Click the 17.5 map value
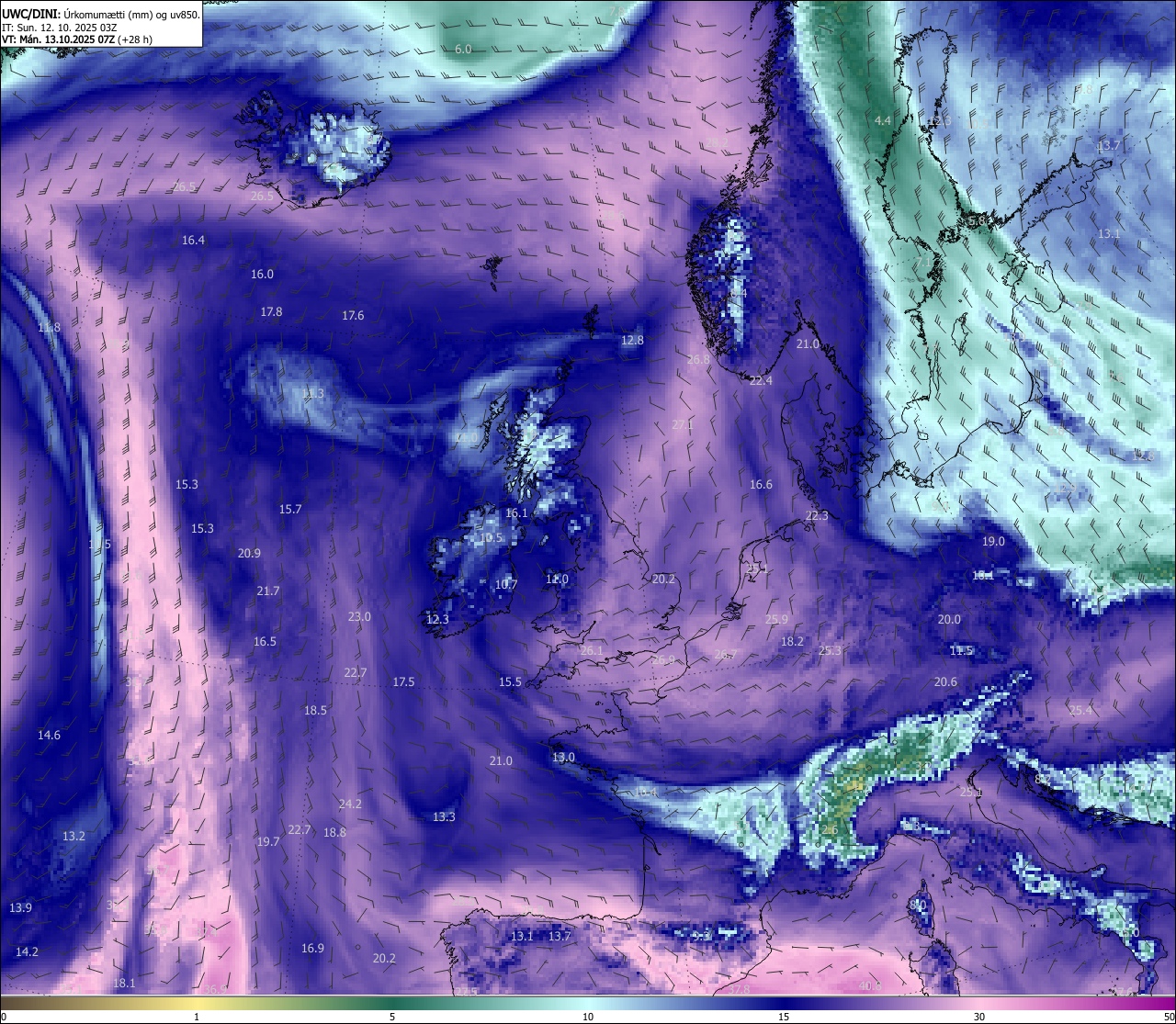 (403, 681)
